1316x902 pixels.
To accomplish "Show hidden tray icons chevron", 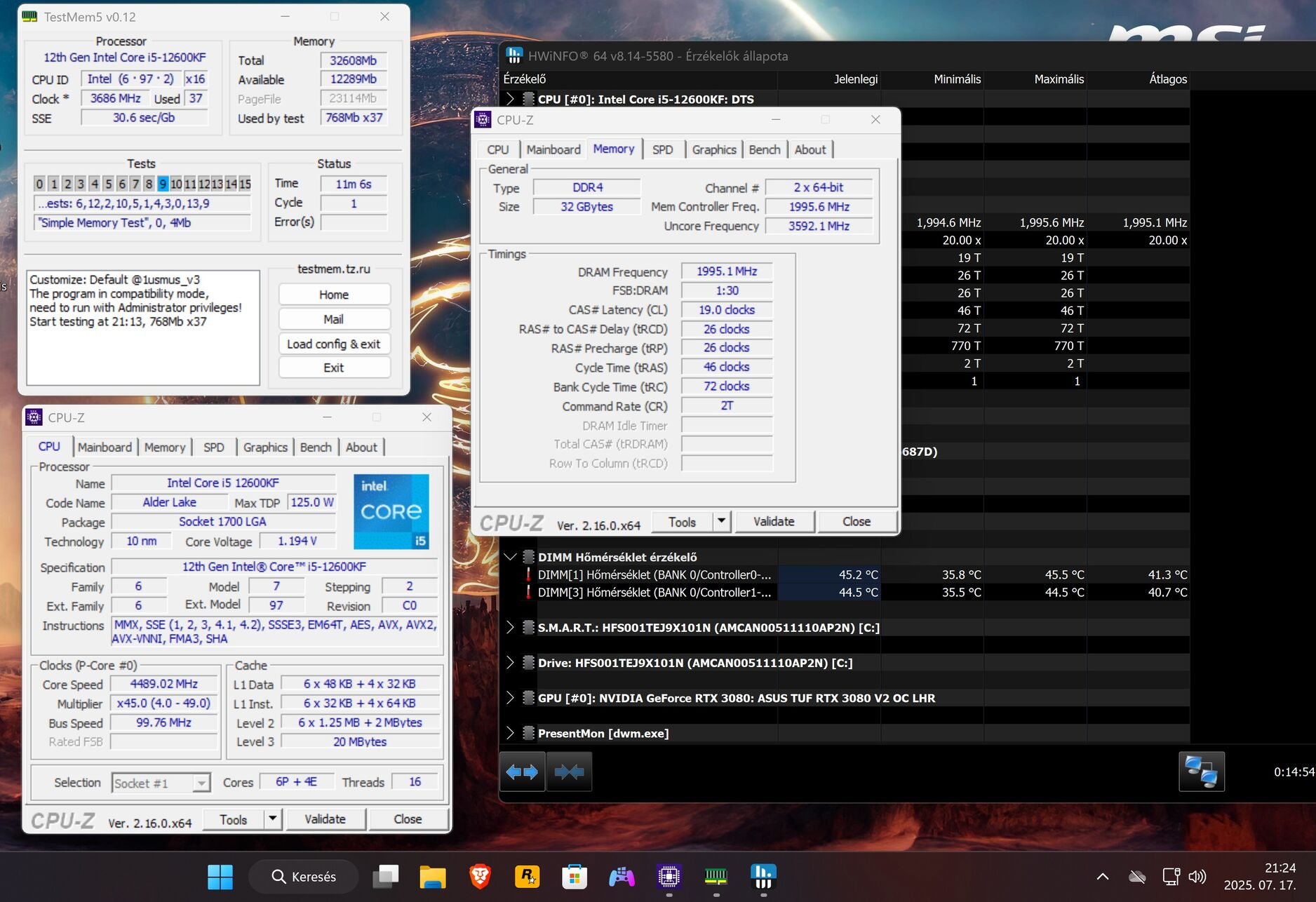I will click(x=1103, y=877).
